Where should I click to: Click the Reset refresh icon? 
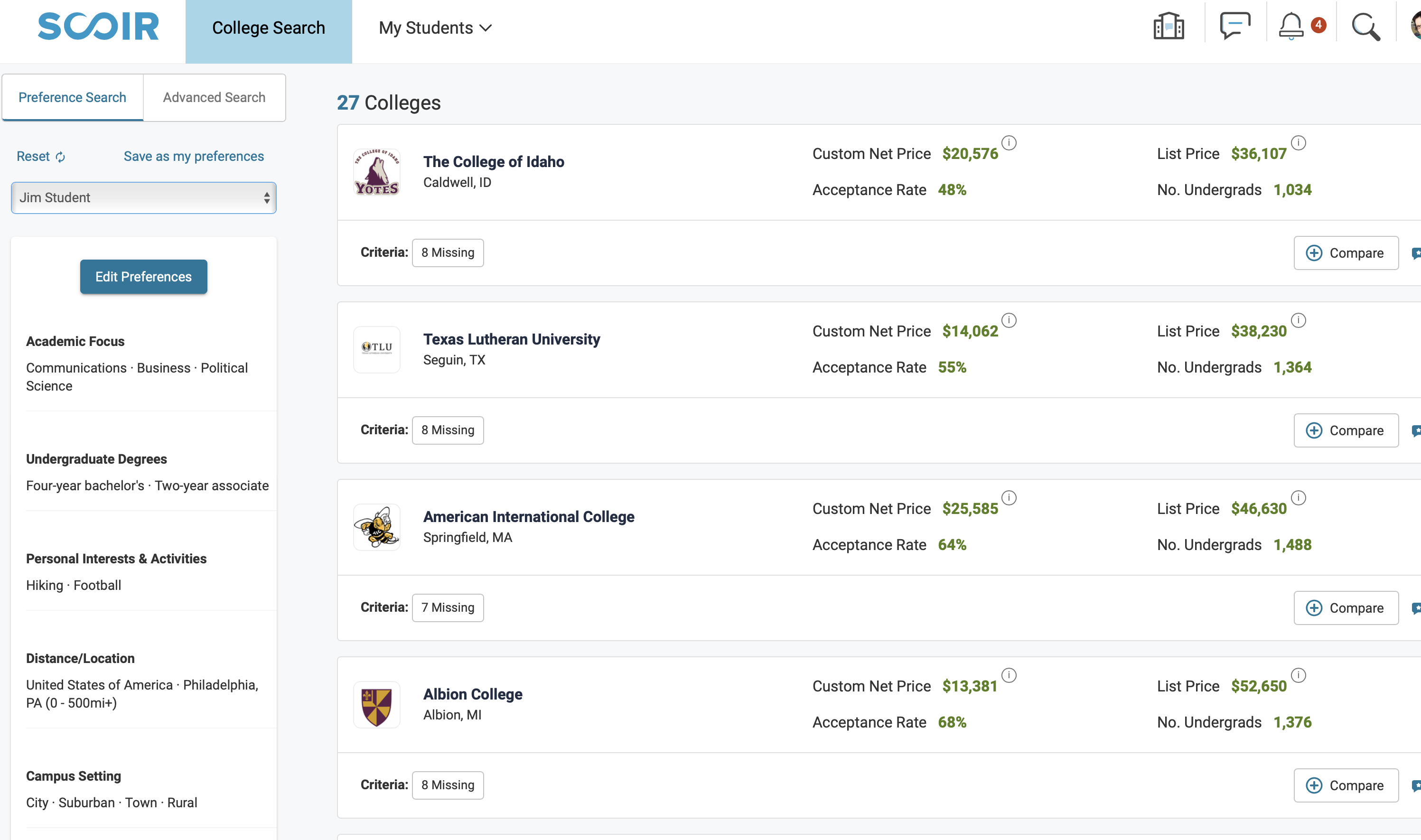coord(61,157)
